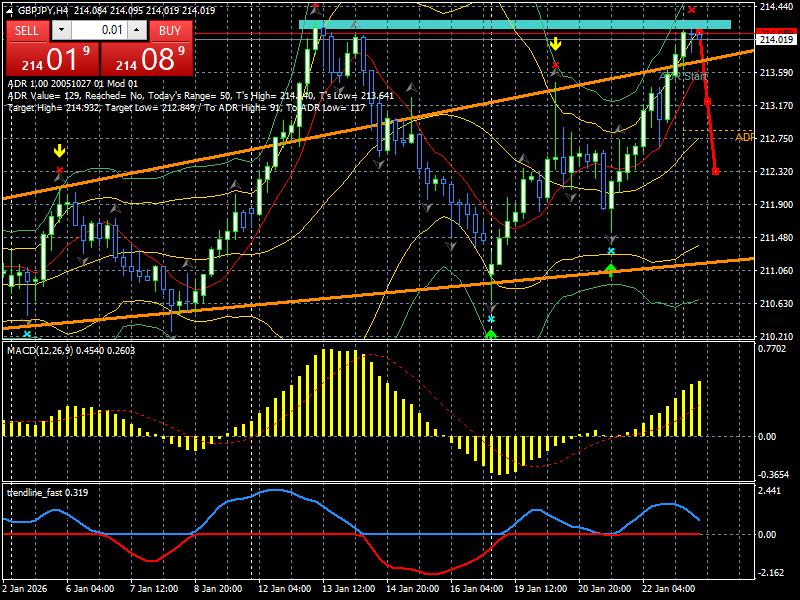Click the red SELL button
This screenshot has width=800, height=600.
tap(27, 31)
